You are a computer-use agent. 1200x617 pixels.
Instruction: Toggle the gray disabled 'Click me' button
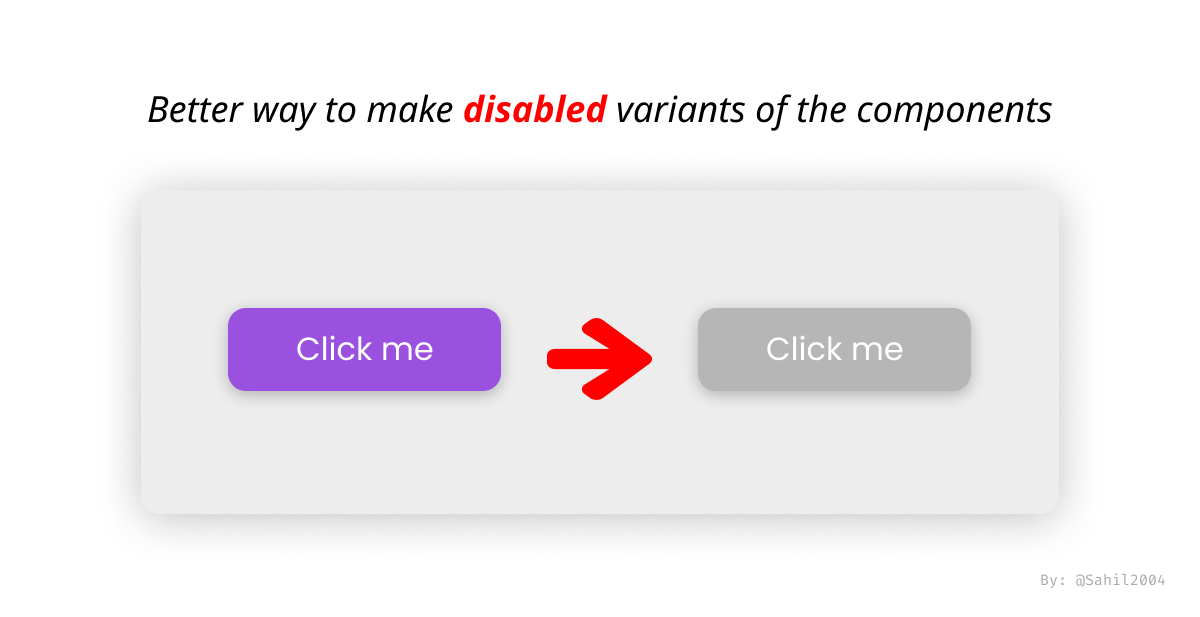834,349
